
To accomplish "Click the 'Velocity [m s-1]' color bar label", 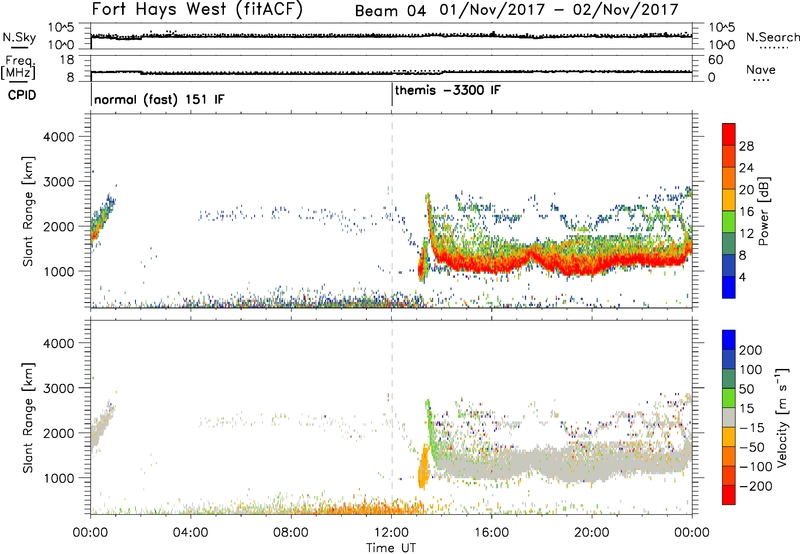I will click(782, 417).
